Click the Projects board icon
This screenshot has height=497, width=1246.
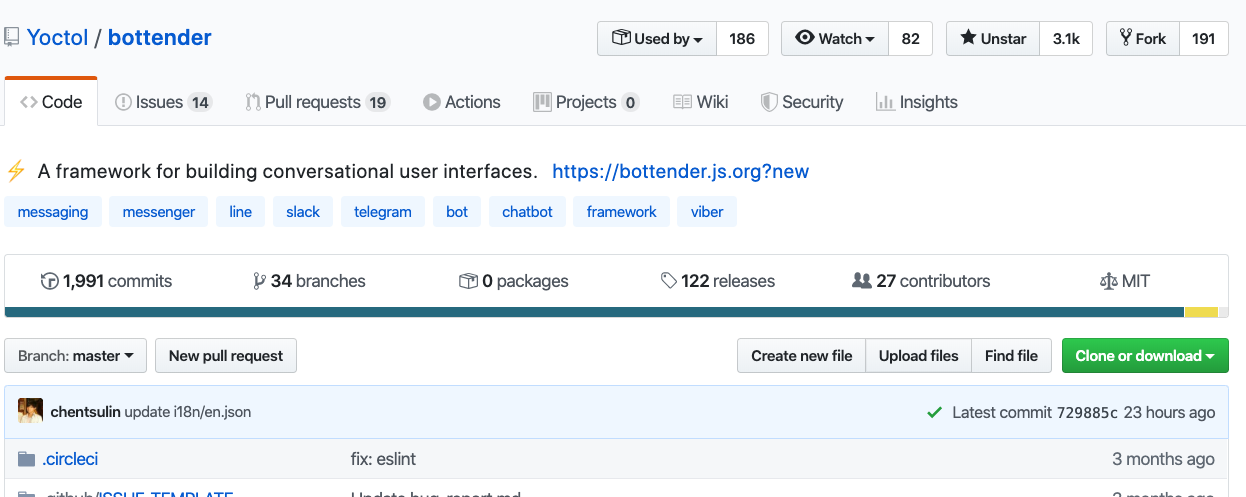(542, 102)
